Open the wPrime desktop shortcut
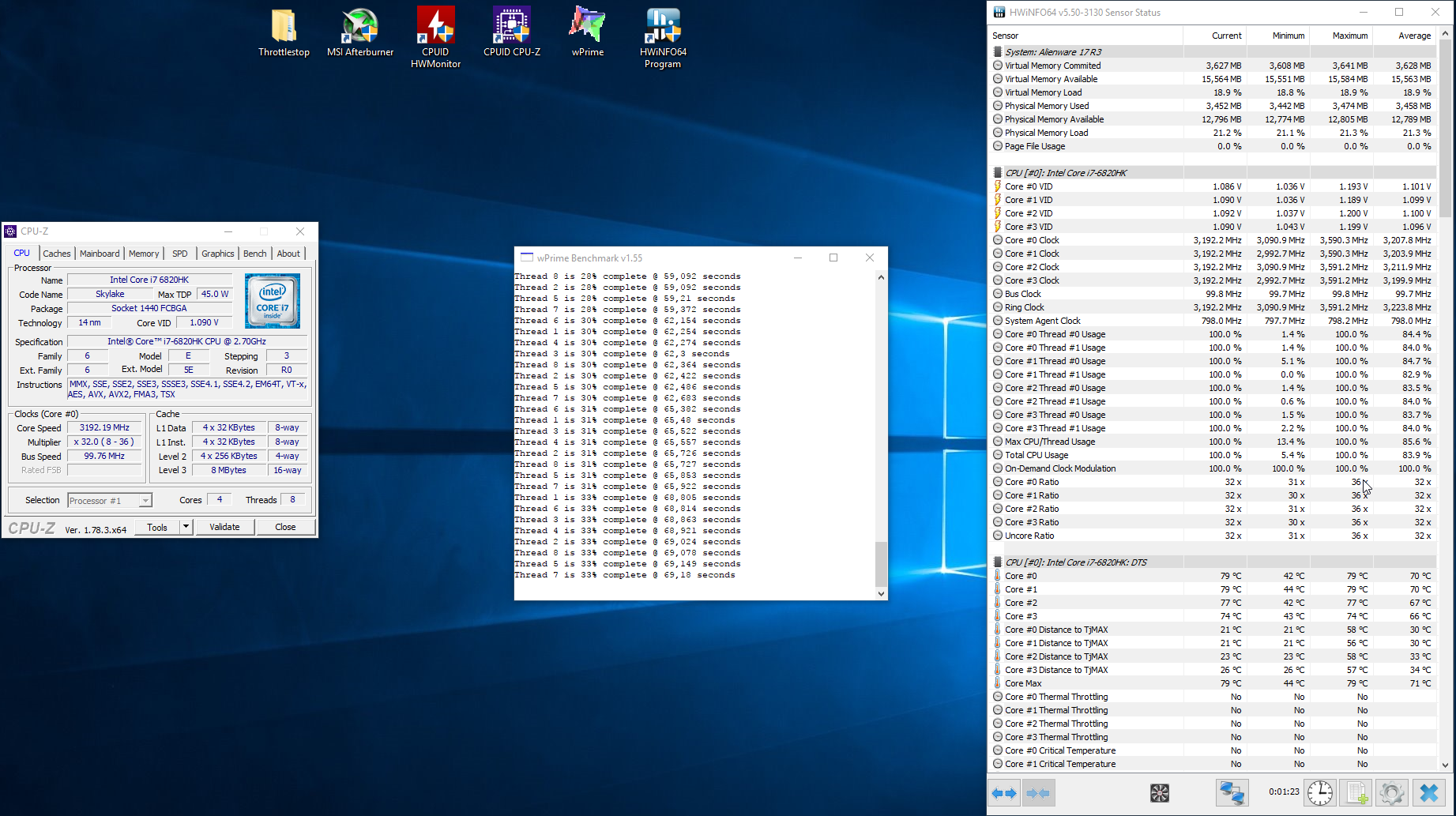This screenshot has width=1456, height=816. pyautogui.click(x=587, y=32)
